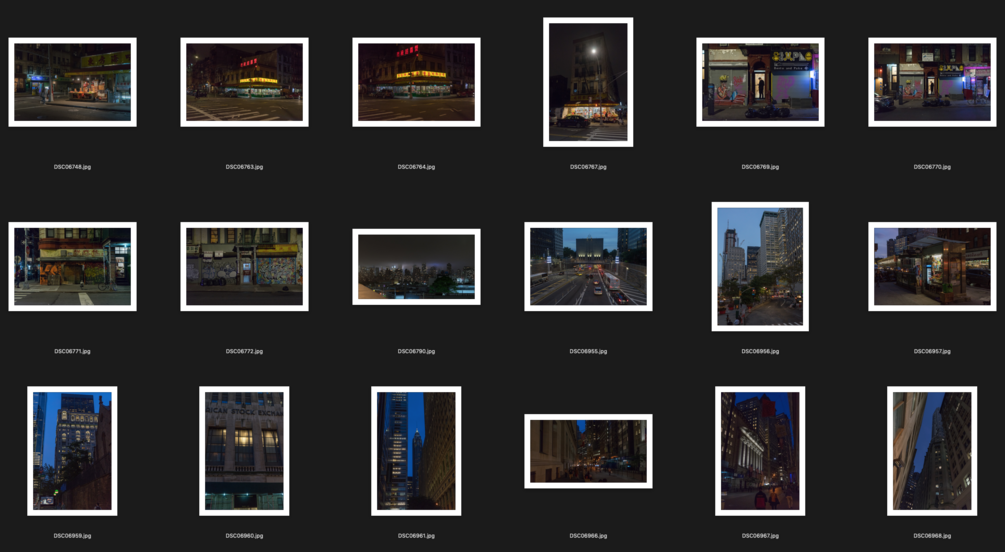Click the file name DSC06956.jpg
The width and height of the screenshot is (1005, 552).
pyautogui.click(x=760, y=351)
